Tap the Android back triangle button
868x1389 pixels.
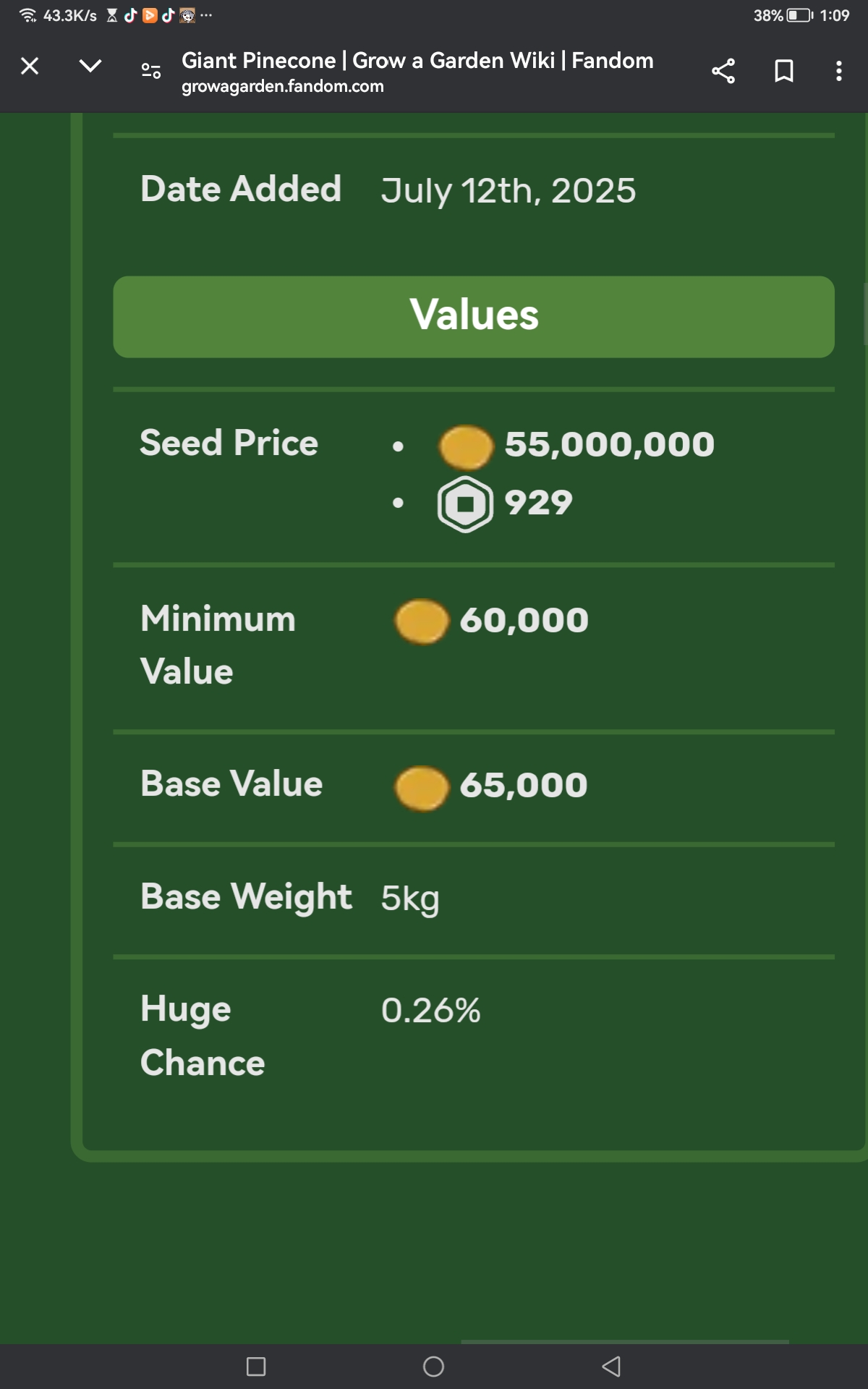[611, 1367]
